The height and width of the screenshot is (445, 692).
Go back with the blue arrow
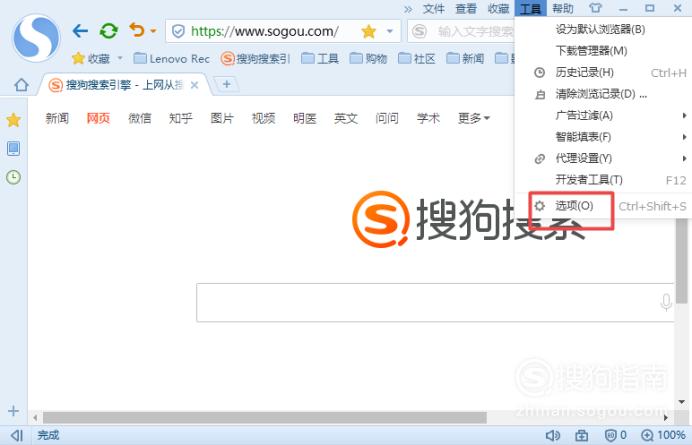tap(80, 31)
